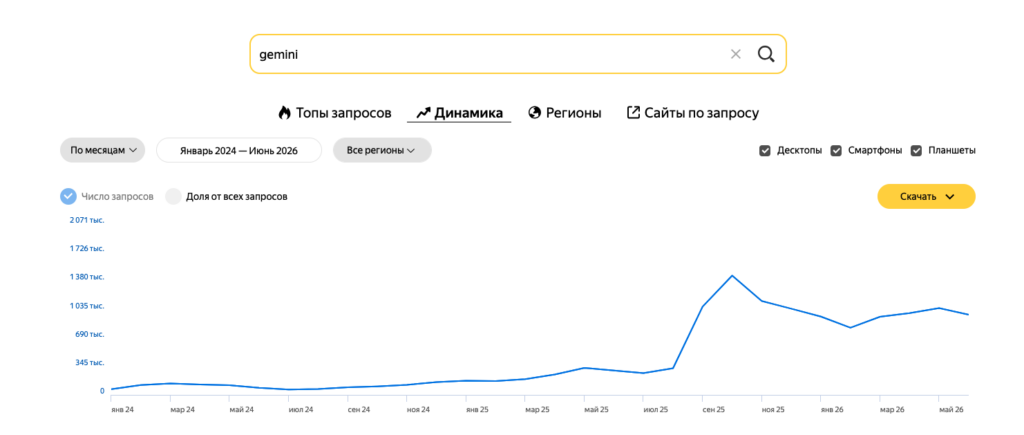Image resolution: width=1024 pixels, height=435 pixels.
Task: Click the trend arrow icon beside Динамика
Action: [423, 113]
